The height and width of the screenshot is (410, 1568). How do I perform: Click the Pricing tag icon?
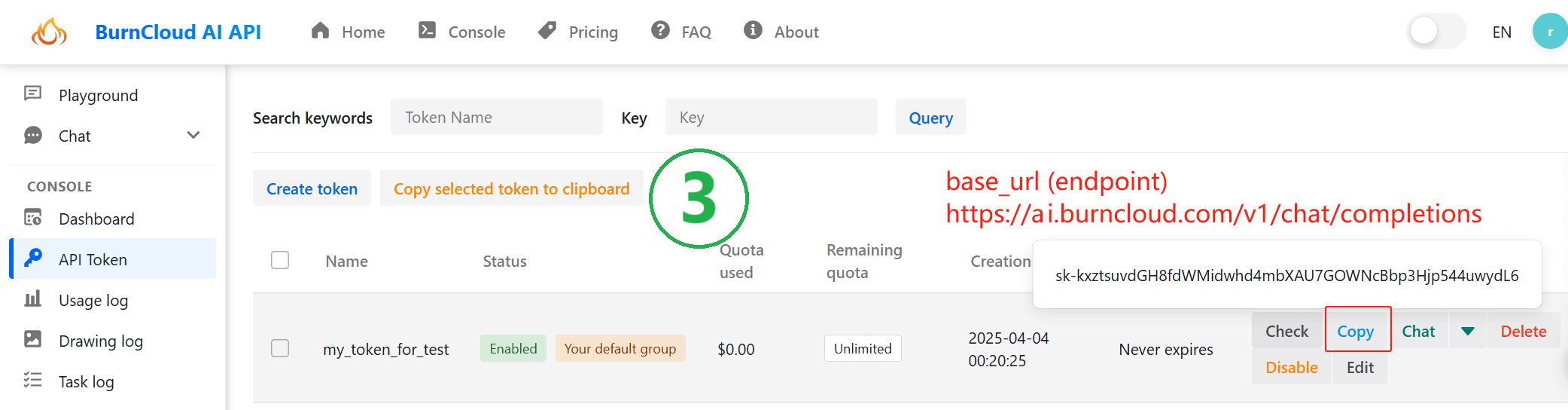[547, 31]
